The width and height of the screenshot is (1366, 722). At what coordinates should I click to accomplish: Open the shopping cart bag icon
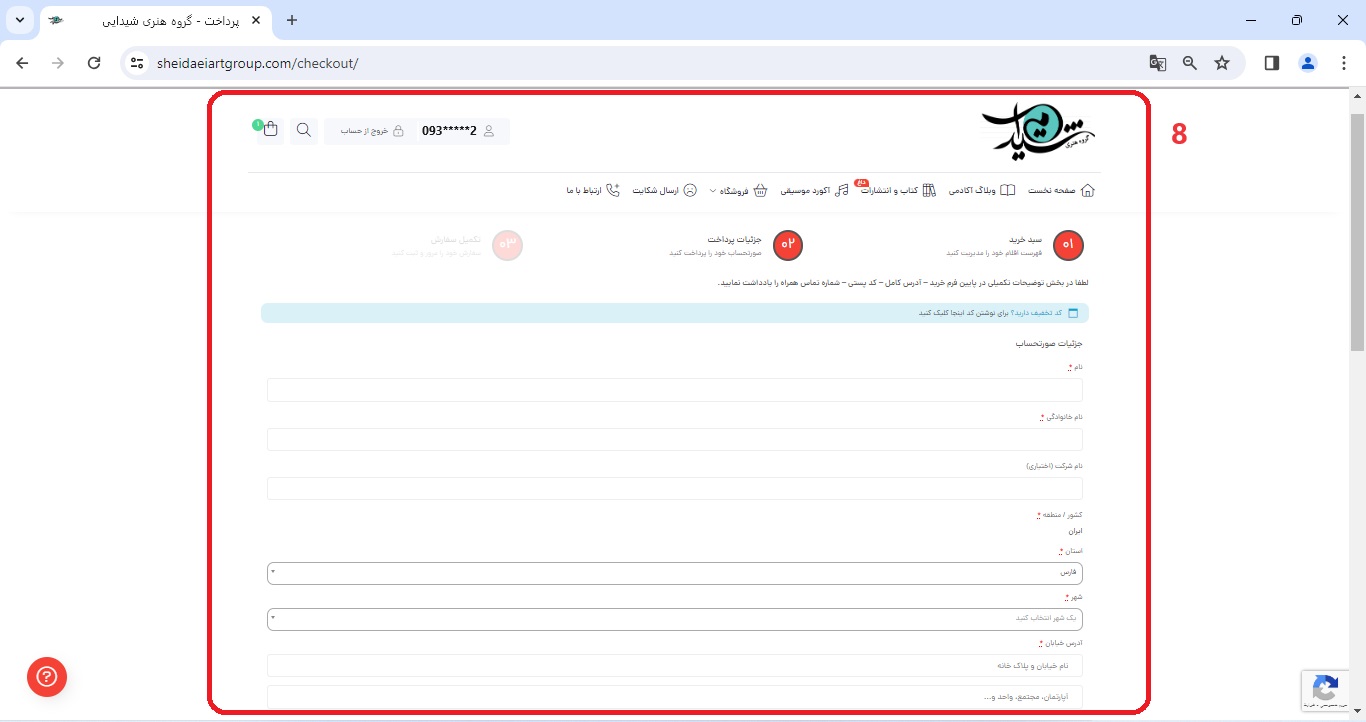click(270, 130)
